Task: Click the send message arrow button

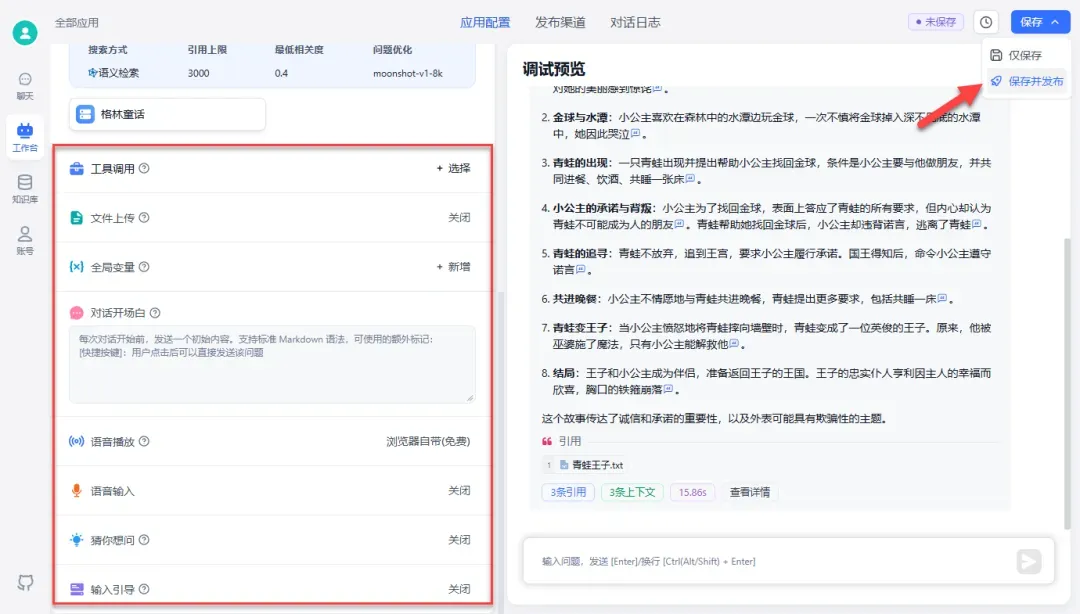Action: coord(1029,562)
